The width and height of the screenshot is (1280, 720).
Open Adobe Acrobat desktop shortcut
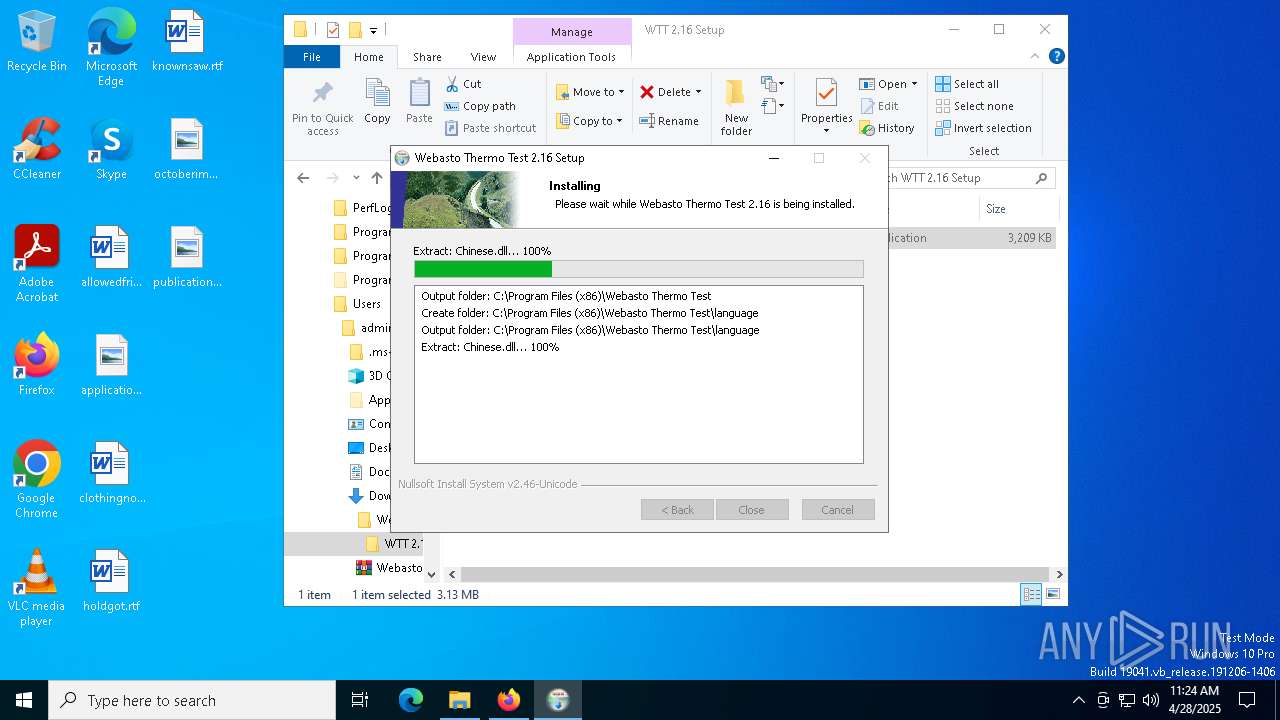tap(36, 264)
